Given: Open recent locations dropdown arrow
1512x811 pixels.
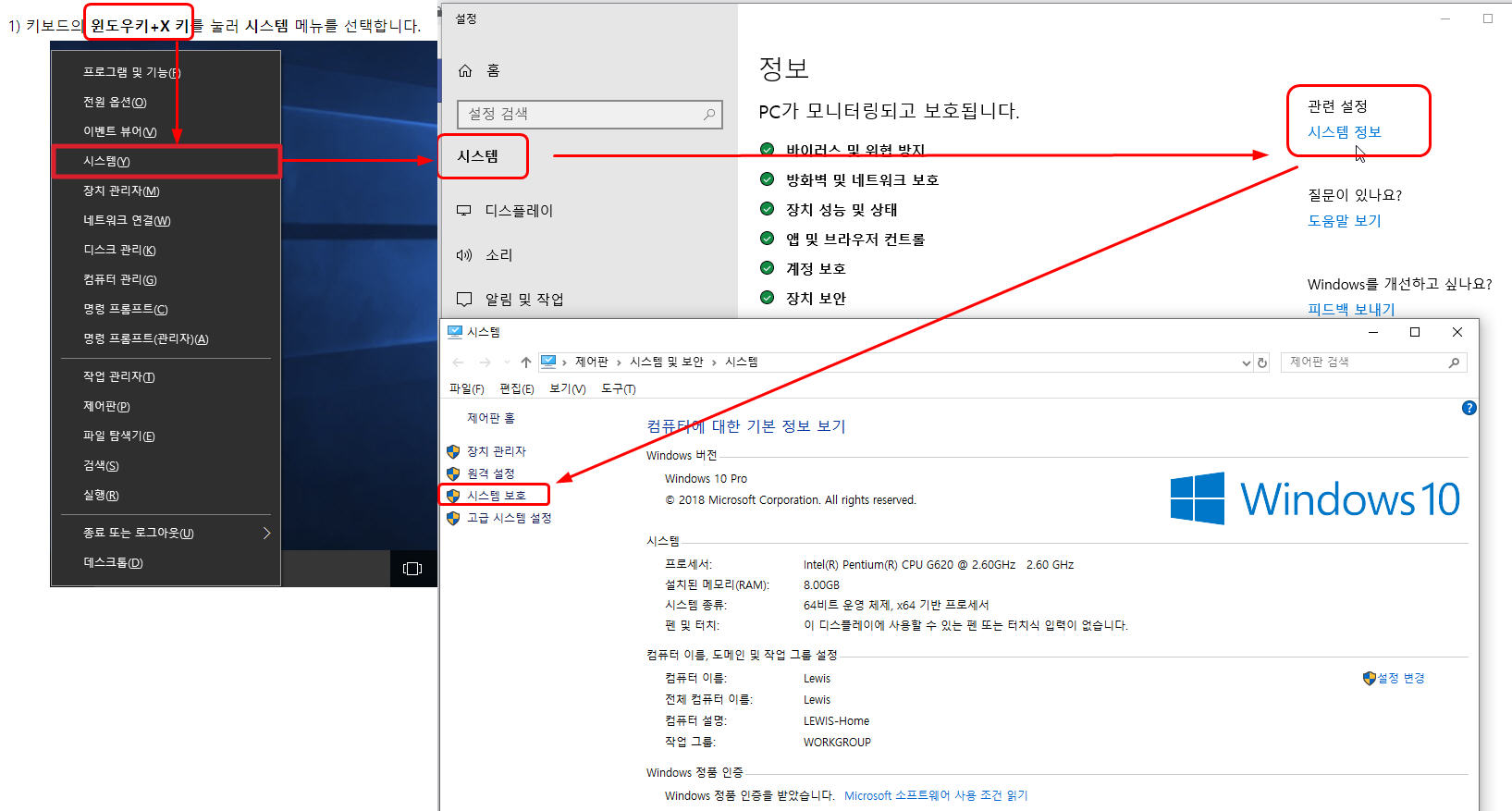Looking at the screenshot, I should click(506, 362).
